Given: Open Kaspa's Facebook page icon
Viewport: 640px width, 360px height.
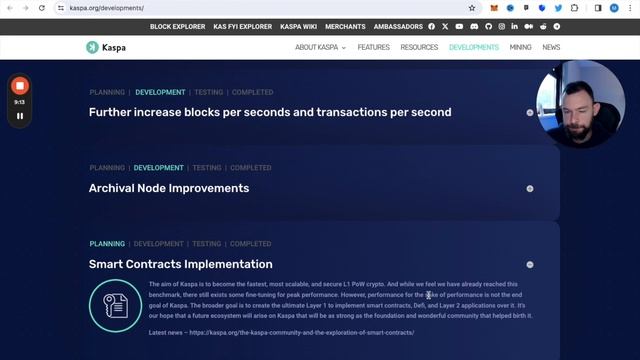Looking at the screenshot, I should [x=431, y=27].
